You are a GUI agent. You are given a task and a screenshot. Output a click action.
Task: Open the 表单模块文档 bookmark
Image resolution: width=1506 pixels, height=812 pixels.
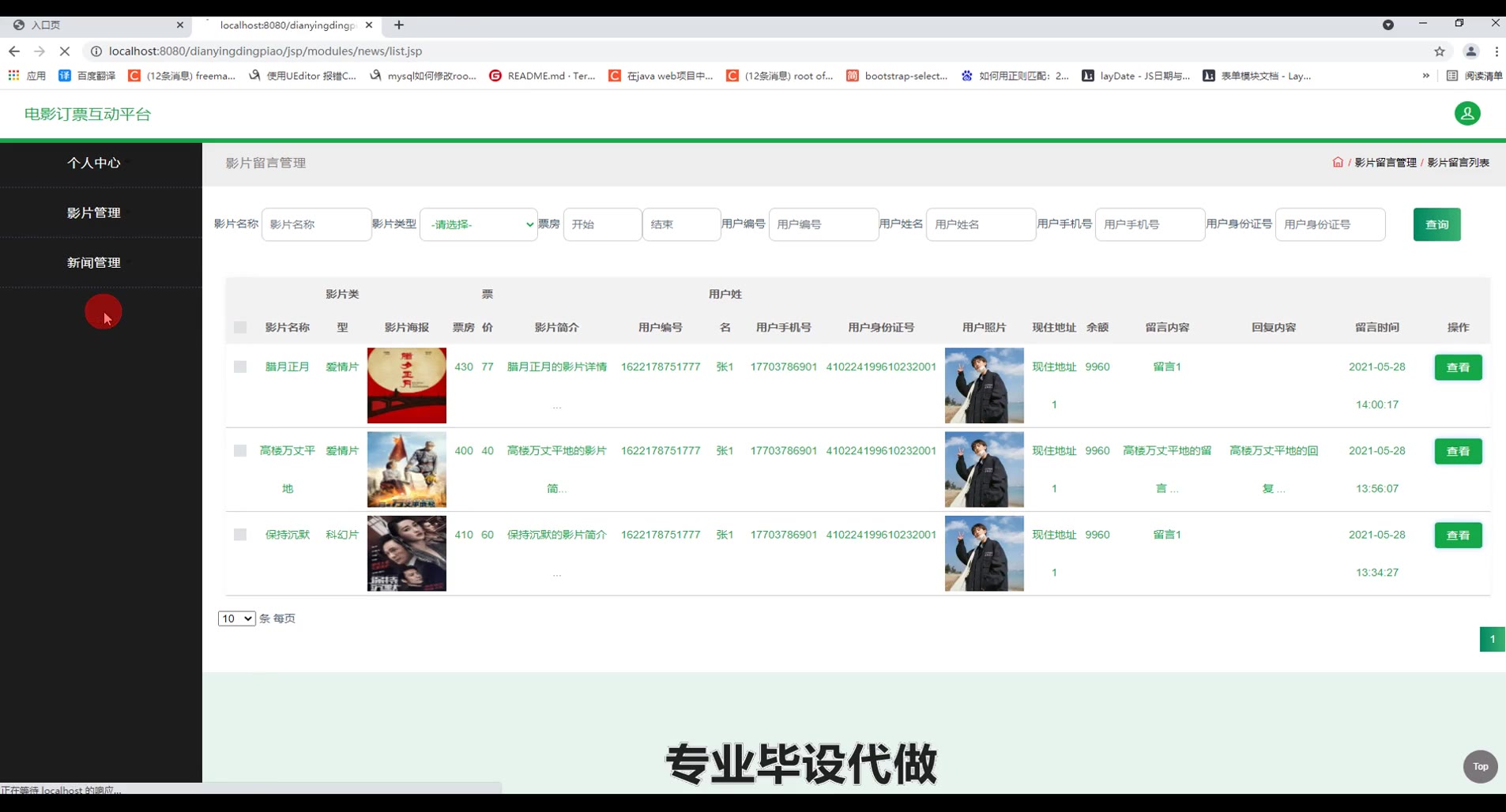[1256, 76]
